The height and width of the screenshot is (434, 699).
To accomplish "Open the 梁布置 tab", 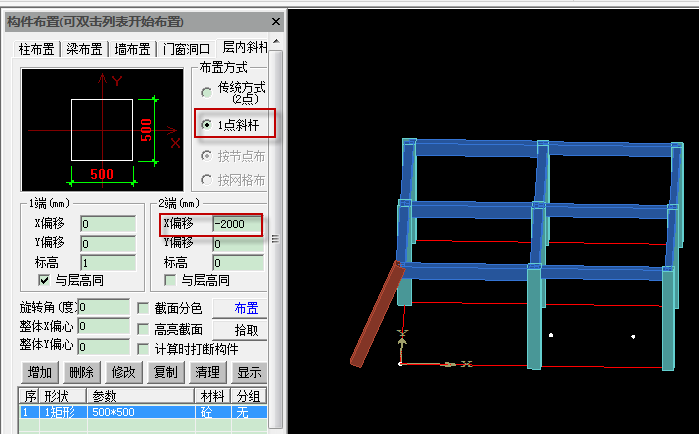I will 86,49.
